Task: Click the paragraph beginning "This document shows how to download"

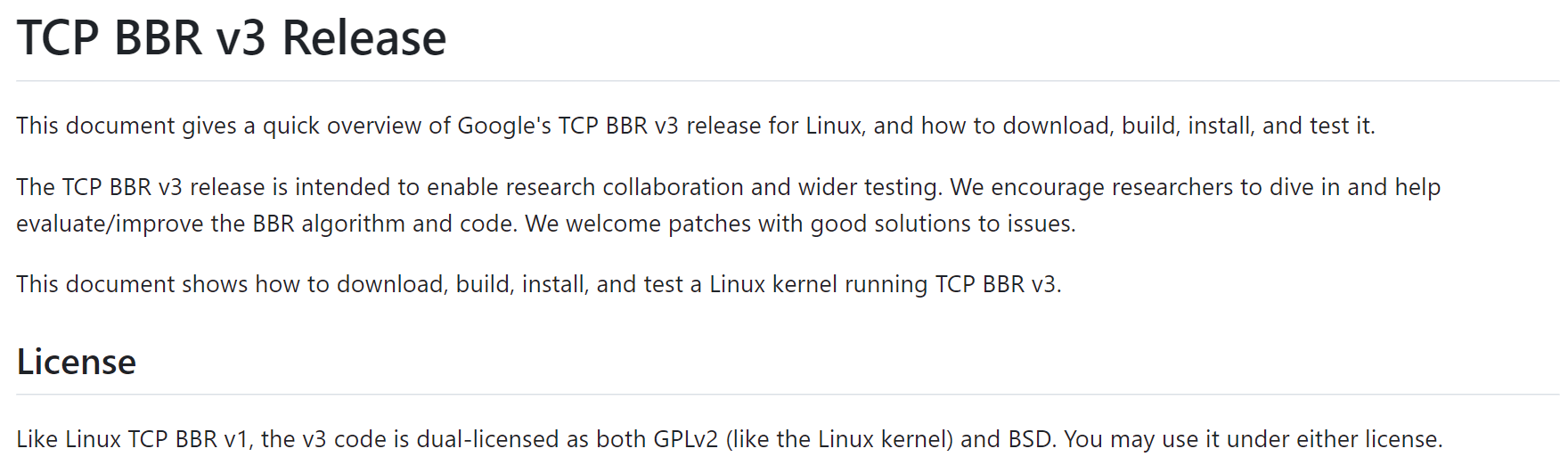Action: (x=539, y=284)
